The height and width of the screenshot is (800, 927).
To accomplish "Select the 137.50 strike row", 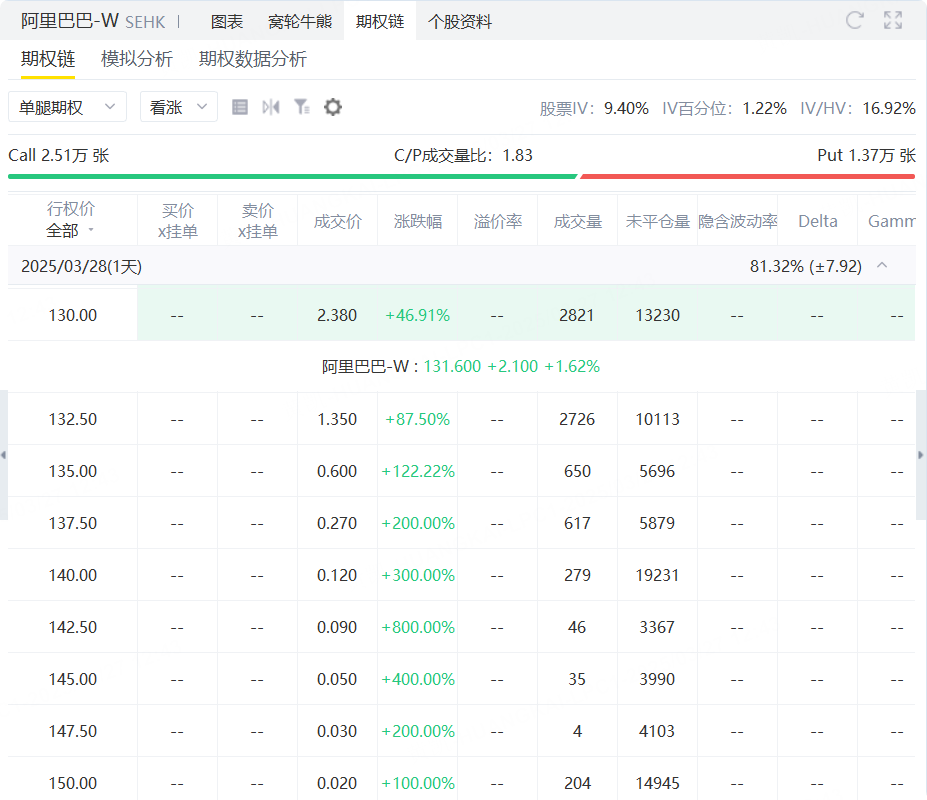I will tap(461, 523).
